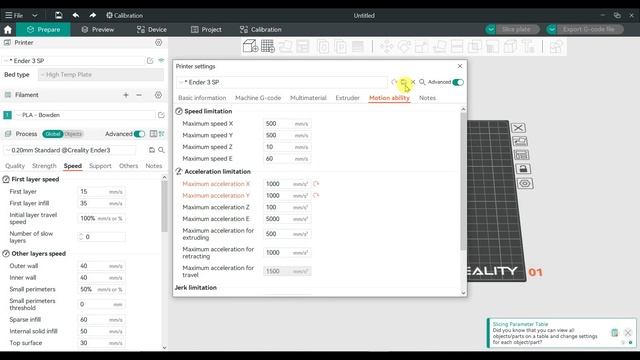Click the First layer speed field
Viewport: 640px width, 360px height.
pyautogui.click(x=101, y=191)
